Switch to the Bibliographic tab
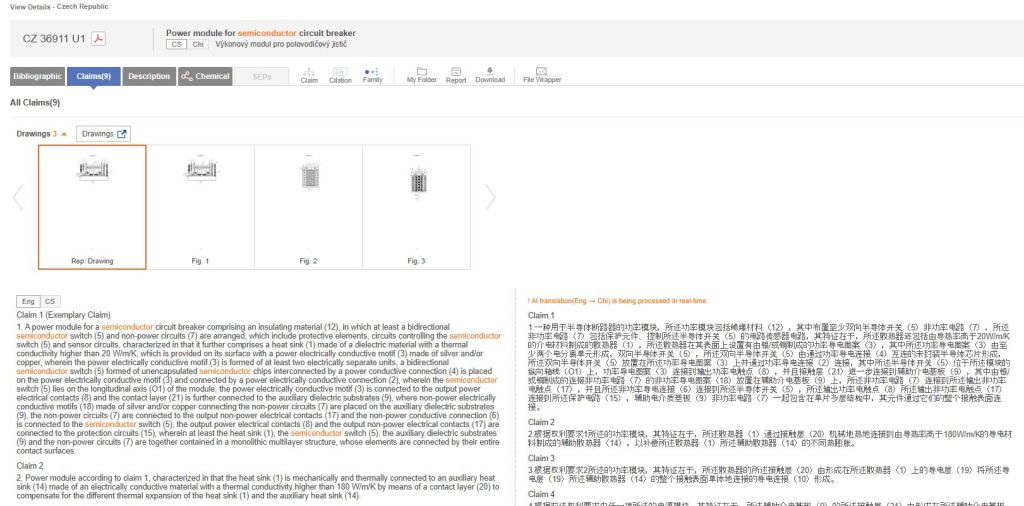1024x506 pixels. (38, 76)
